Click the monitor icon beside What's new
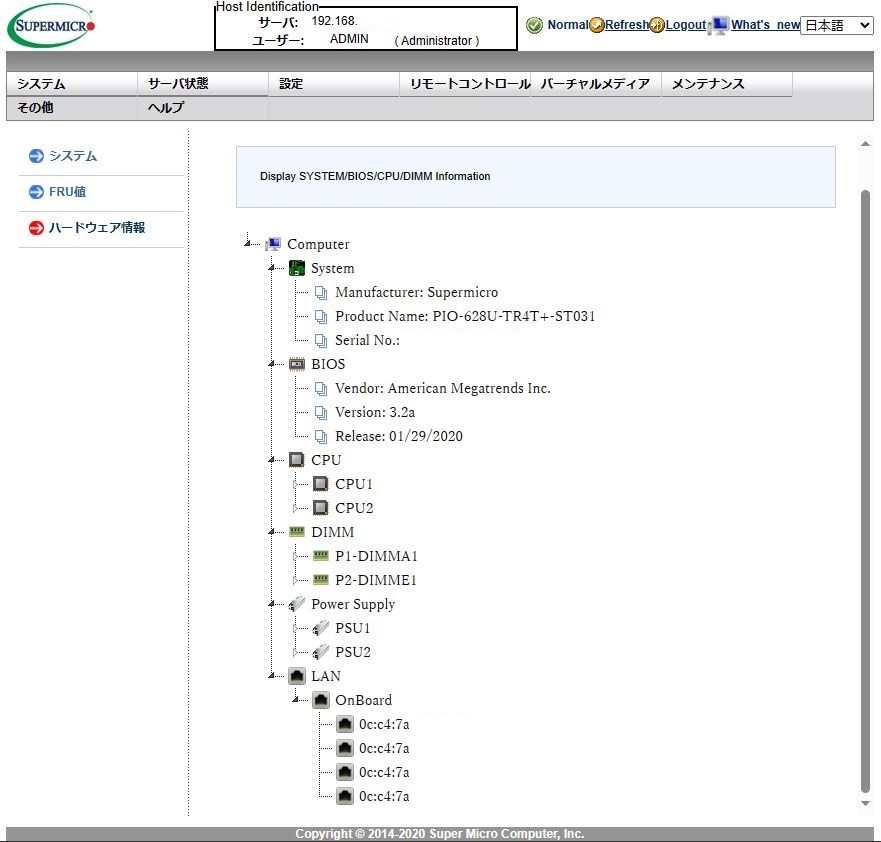The width and height of the screenshot is (881, 842). (719, 25)
